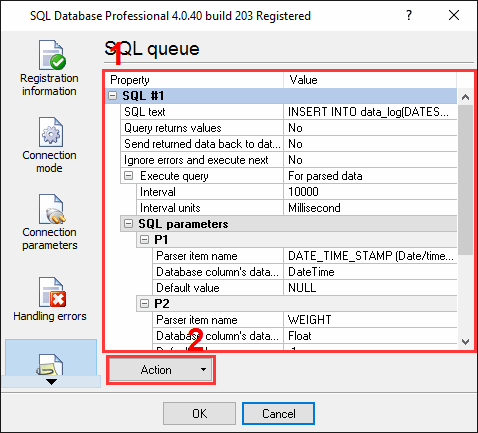Select Send returned data back property
The height and width of the screenshot is (433, 478).
202,144
